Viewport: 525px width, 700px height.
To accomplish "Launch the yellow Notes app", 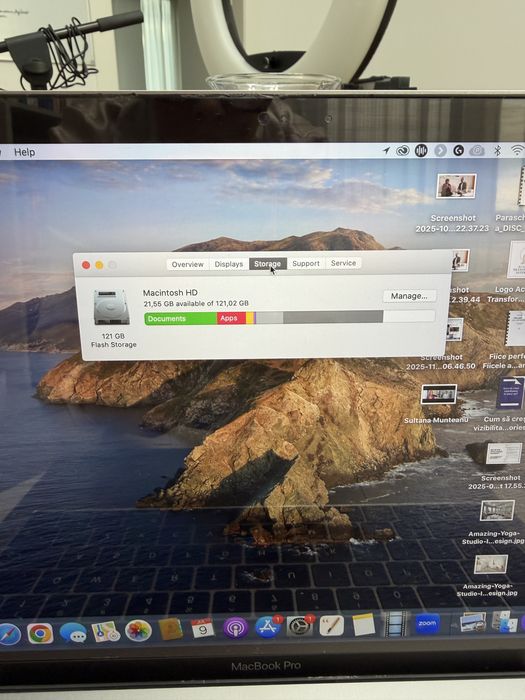I will (363, 624).
